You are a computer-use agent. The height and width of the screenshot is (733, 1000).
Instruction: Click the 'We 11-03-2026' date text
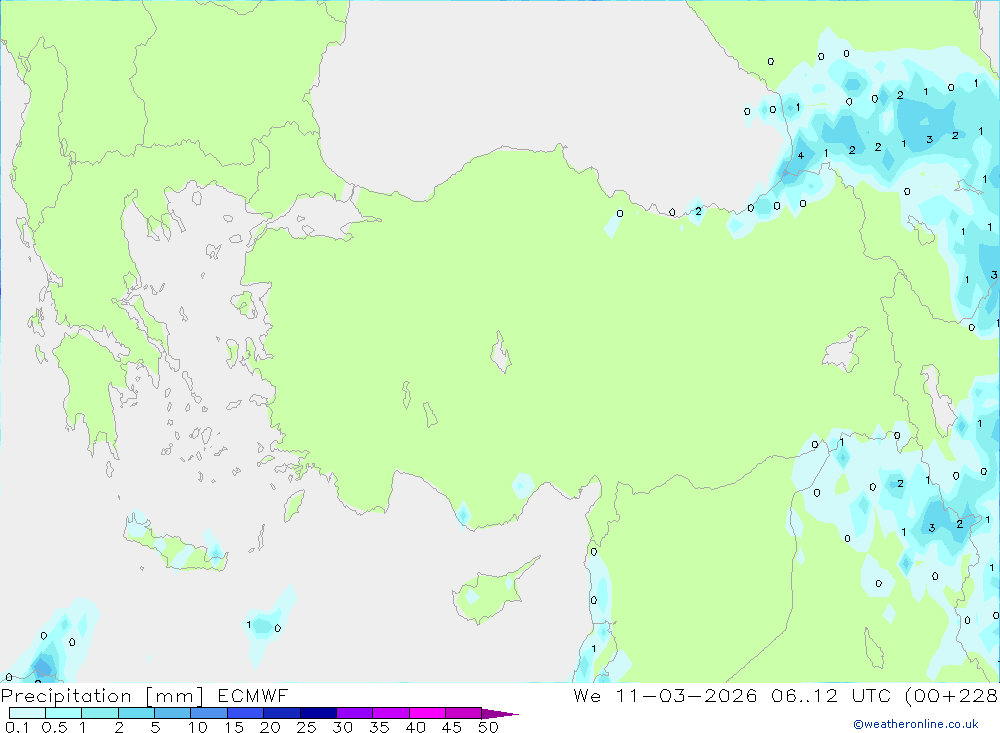(665, 695)
